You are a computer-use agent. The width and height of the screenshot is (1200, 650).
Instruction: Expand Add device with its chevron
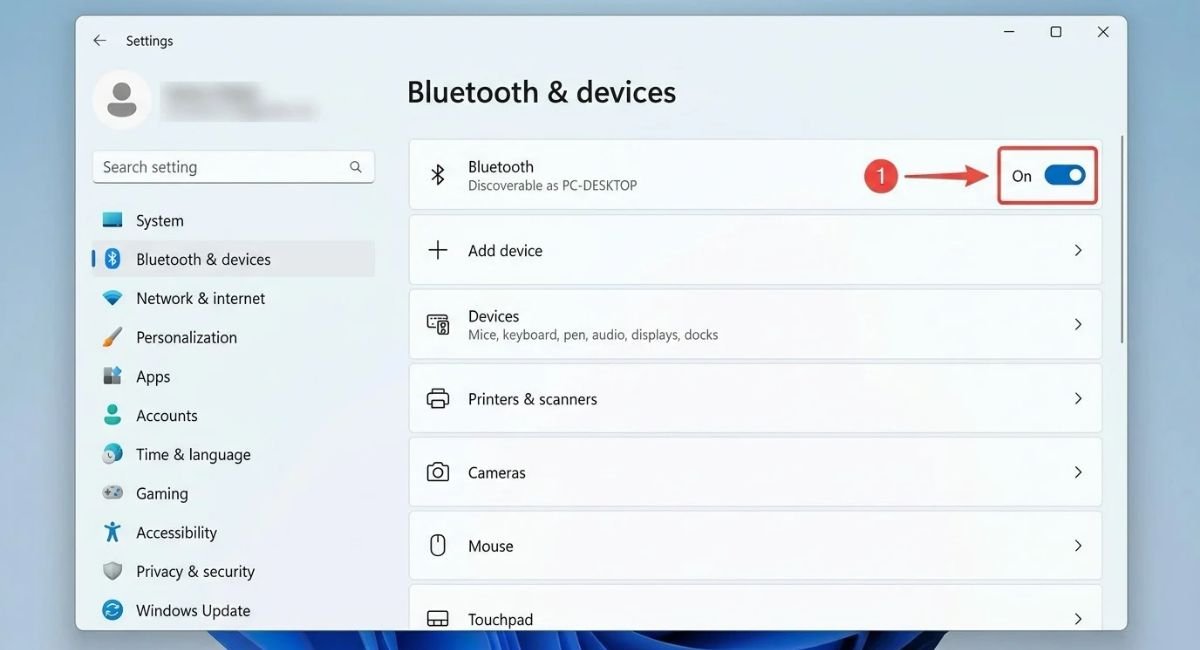(x=1078, y=250)
